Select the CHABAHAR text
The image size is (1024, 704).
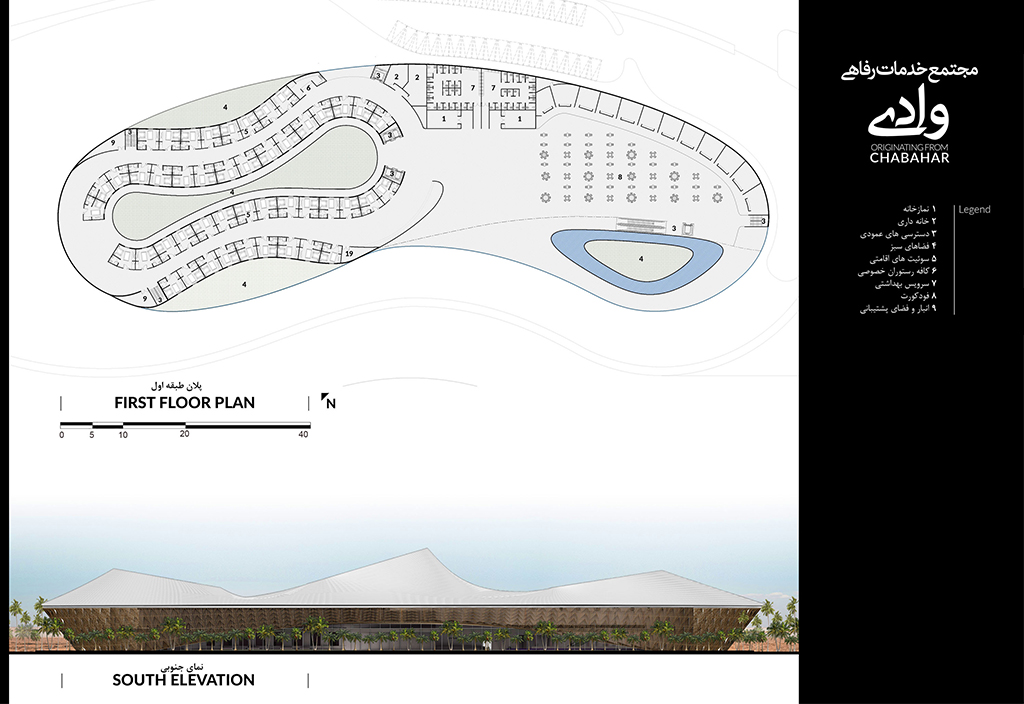(x=907, y=157)
